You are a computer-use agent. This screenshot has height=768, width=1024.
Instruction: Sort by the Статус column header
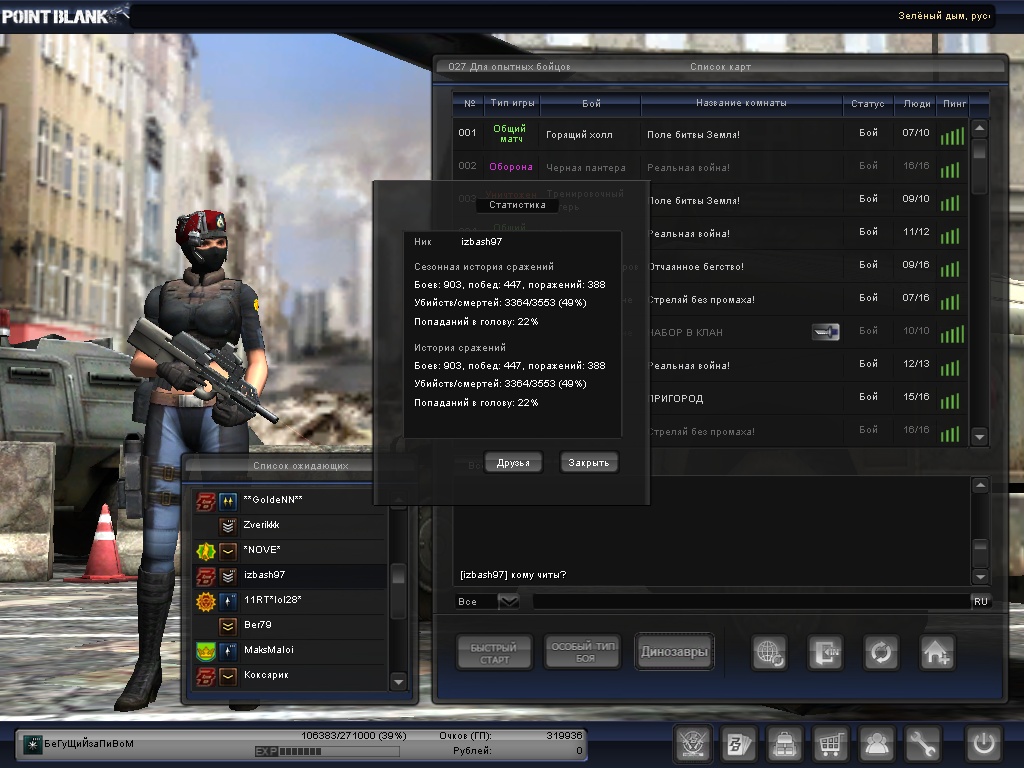[867, 103]
